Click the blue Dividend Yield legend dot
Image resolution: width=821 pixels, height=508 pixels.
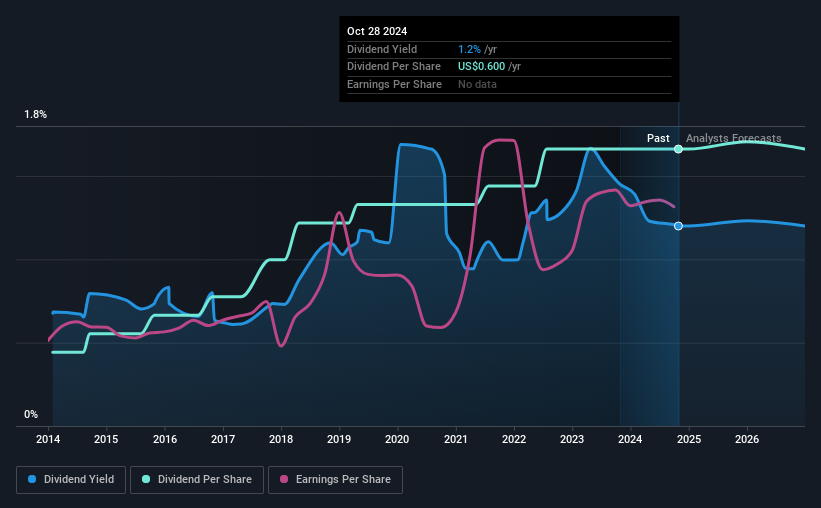[32, 479]
